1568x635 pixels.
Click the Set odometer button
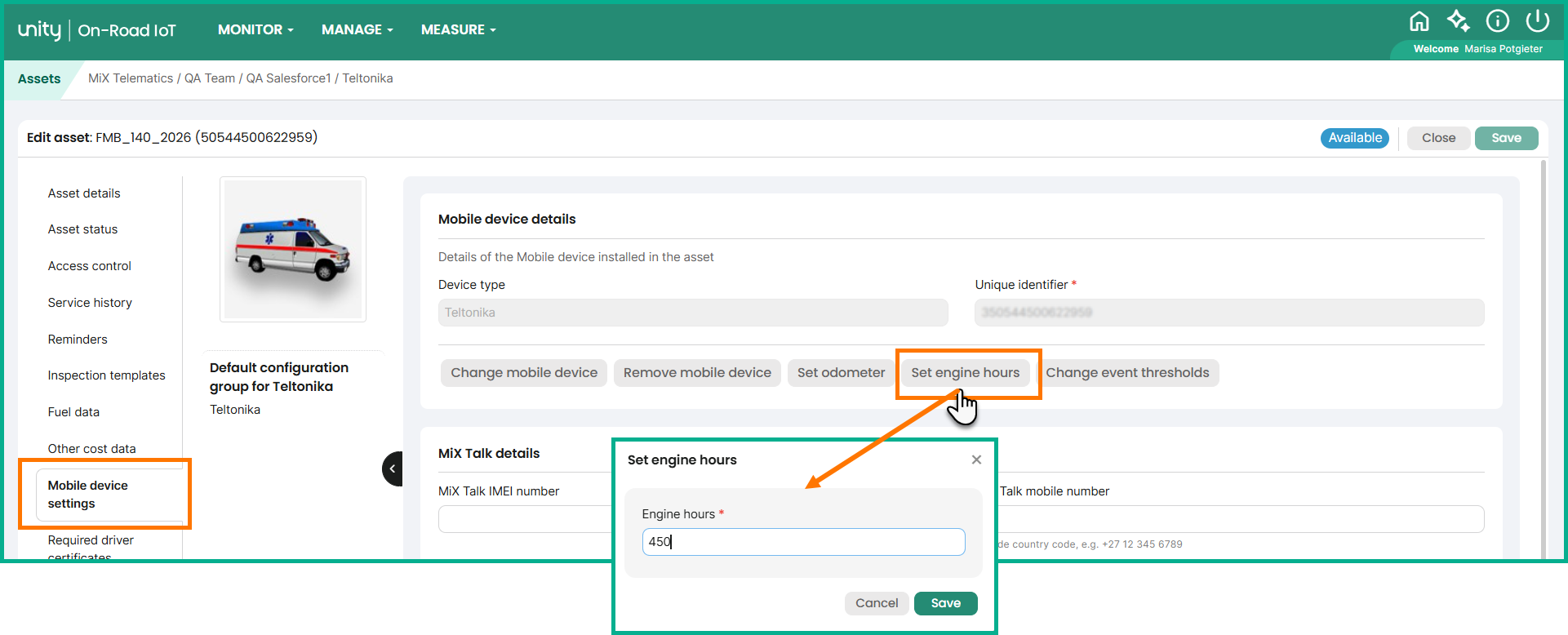(841, 373)
